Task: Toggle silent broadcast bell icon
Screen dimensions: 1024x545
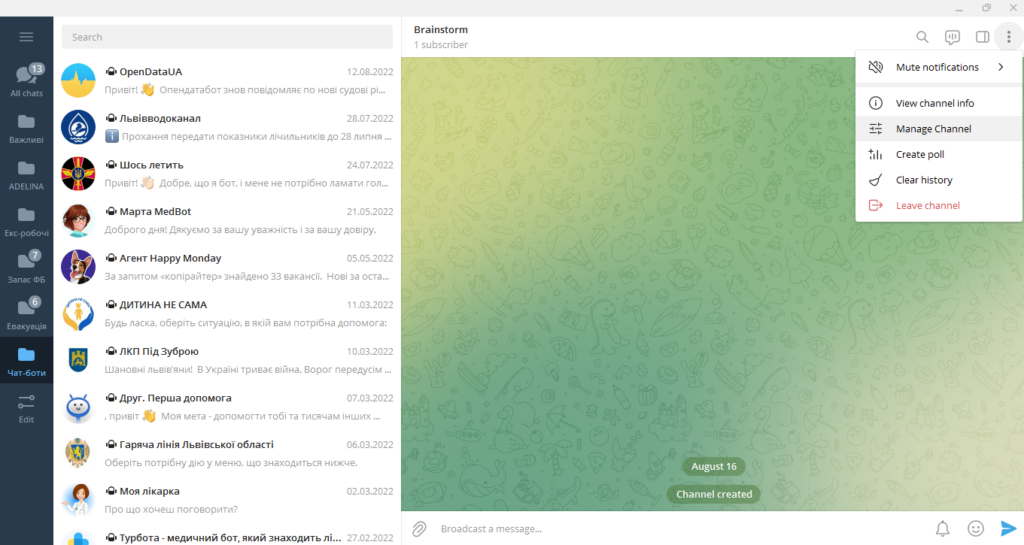Action: point(942,528)
